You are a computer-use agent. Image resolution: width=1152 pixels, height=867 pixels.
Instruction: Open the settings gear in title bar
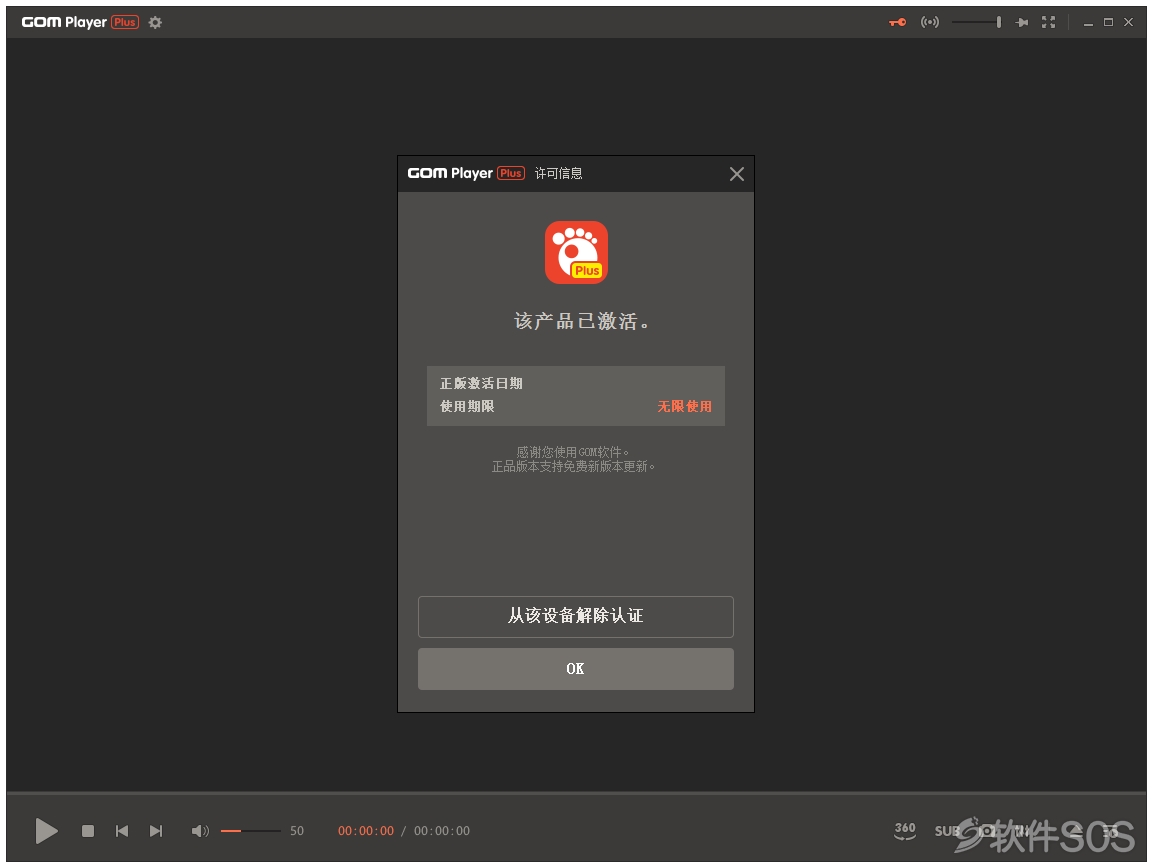click(155, 23)
